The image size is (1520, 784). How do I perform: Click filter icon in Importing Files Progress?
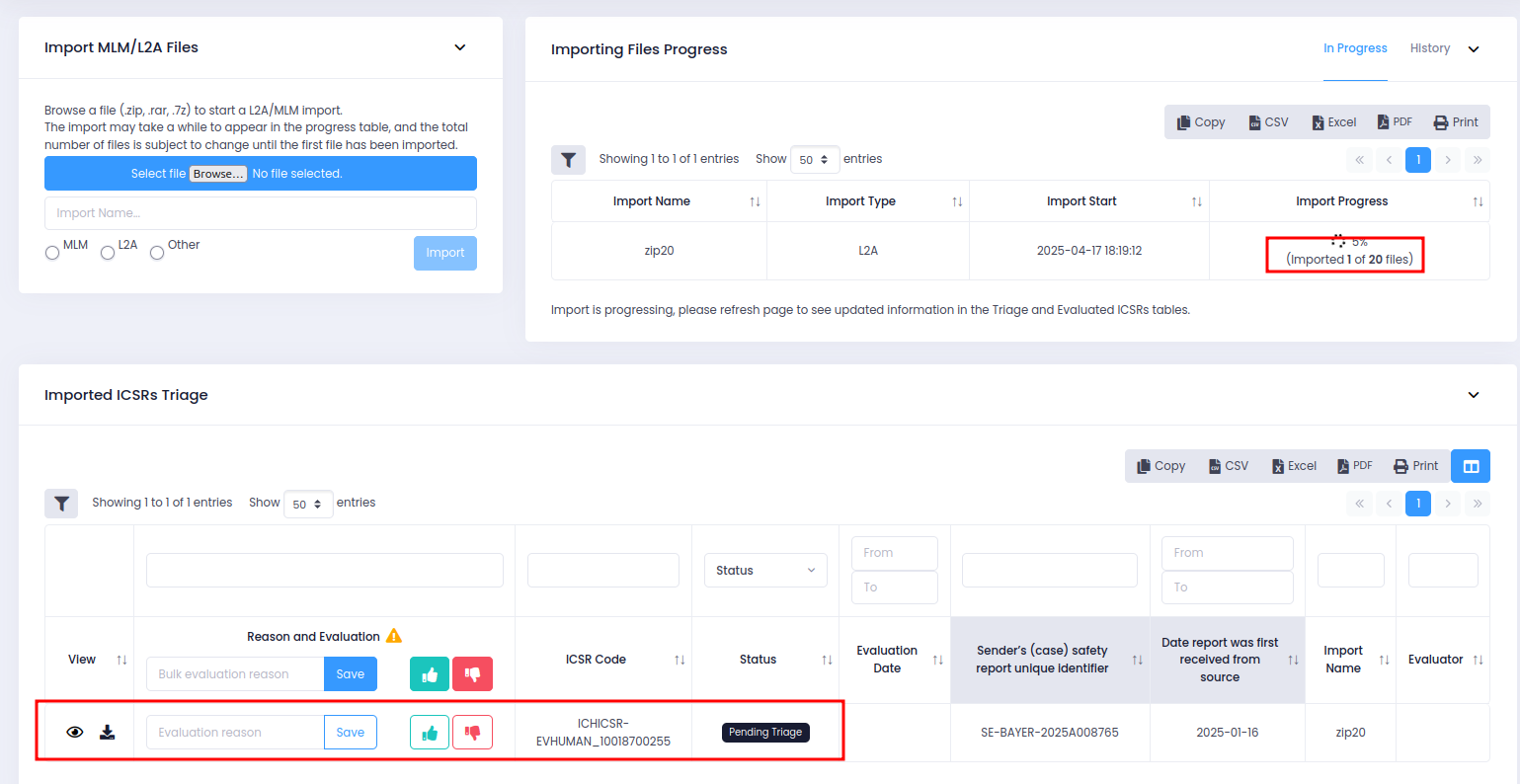[568, 160]
